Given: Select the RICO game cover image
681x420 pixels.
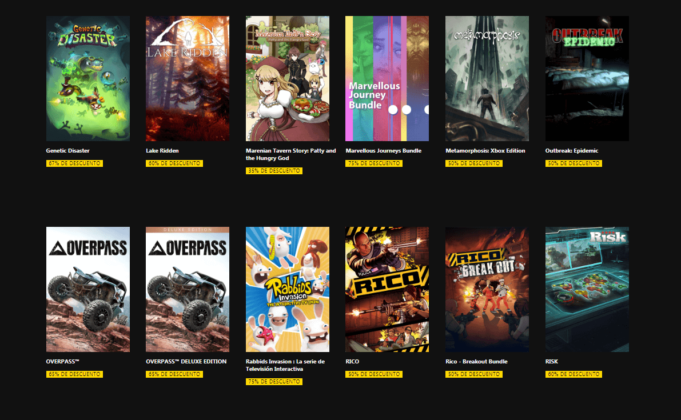Looking at the screenshot, I should 387,289.
